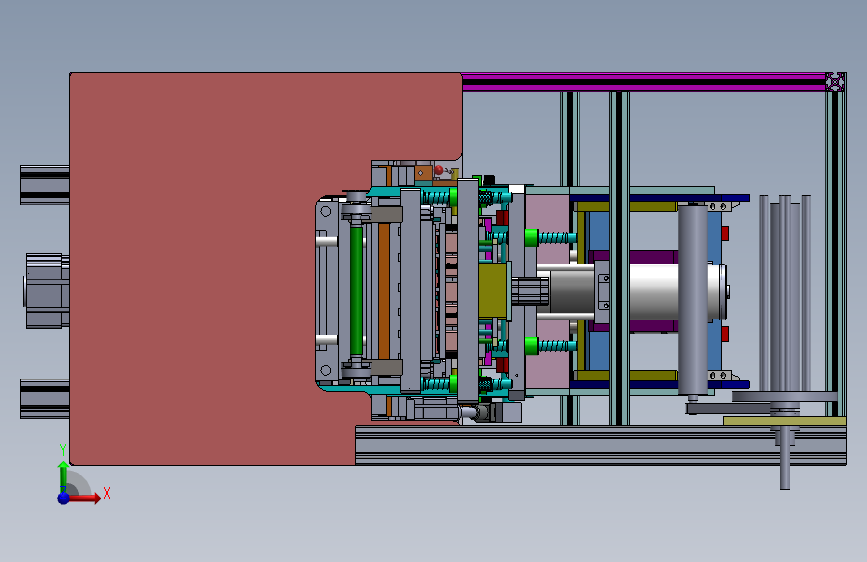Select the tan plate at the bottom right
This screenshot has height=562, width=867.
(784, 421)
